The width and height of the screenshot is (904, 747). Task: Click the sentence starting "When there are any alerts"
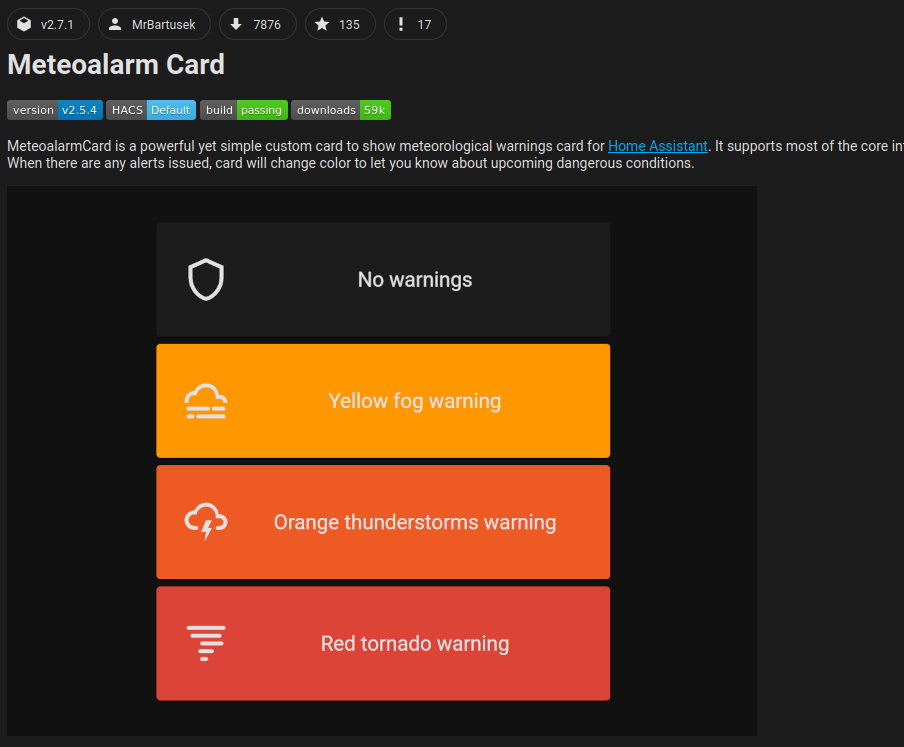click(x=350, y=163)
